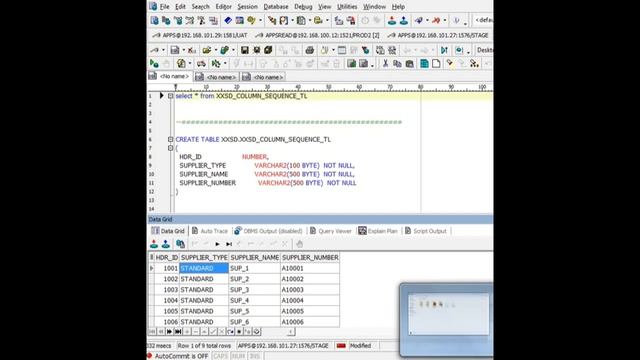The width and height of the screenshot is (640, 360).
Task: Click the Commit icon in top toolbar
Action: click(392, 20)
